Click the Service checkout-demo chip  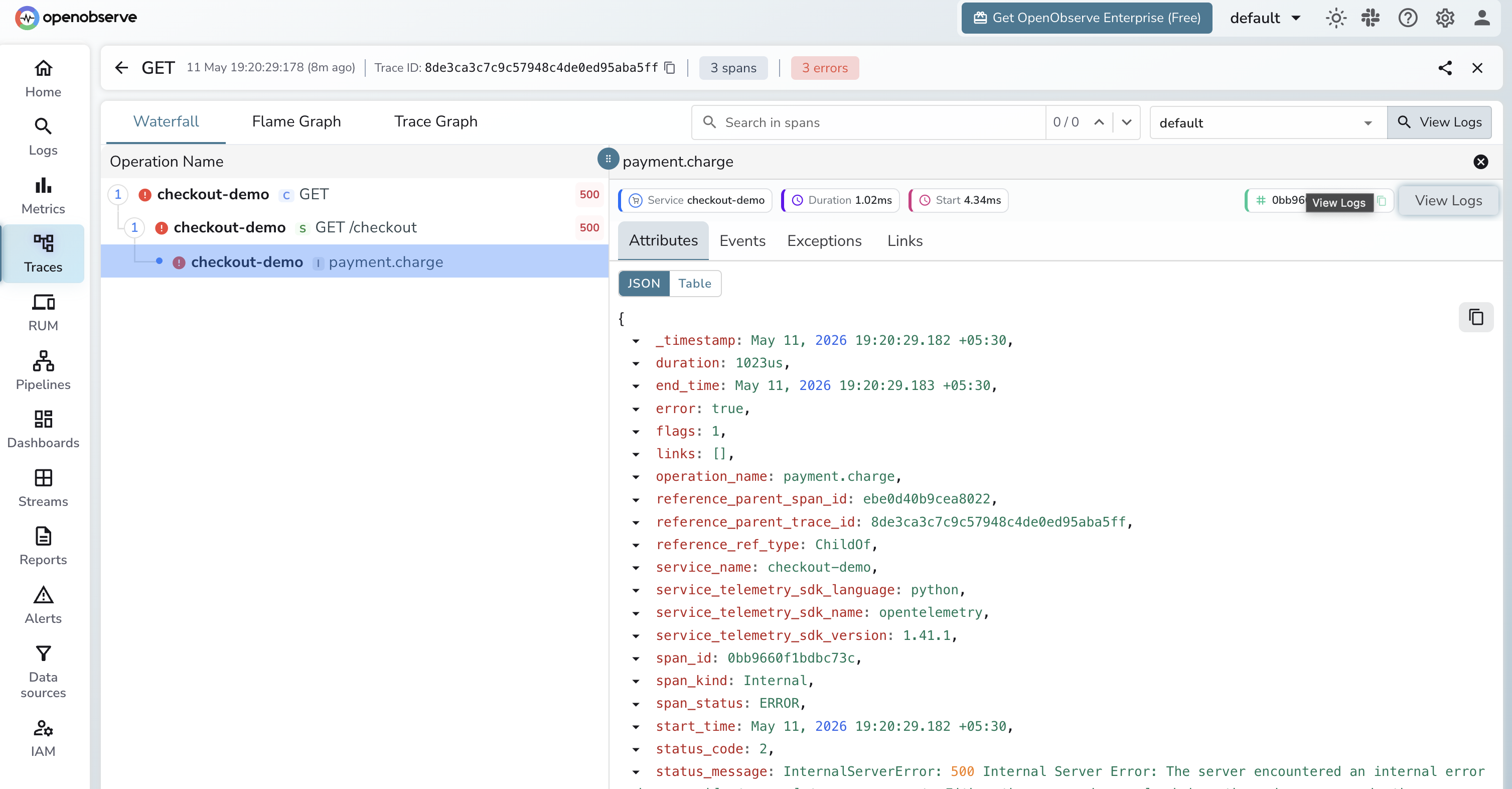(695, 200)
